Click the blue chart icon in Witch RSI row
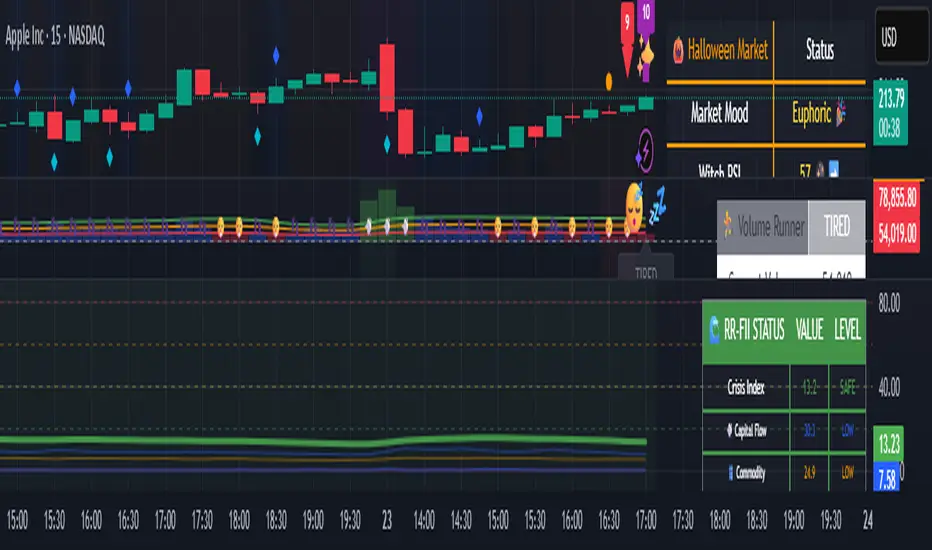The width and height of the screenshot is (932, 550). coord(834,169)
